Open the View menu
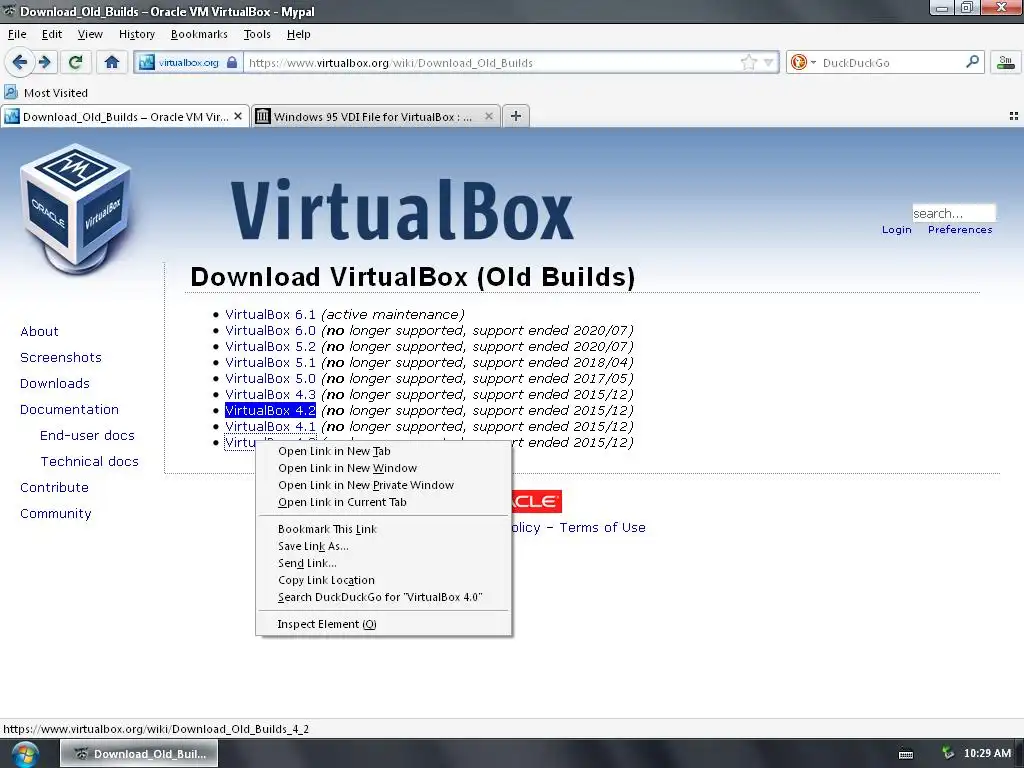 90,34
